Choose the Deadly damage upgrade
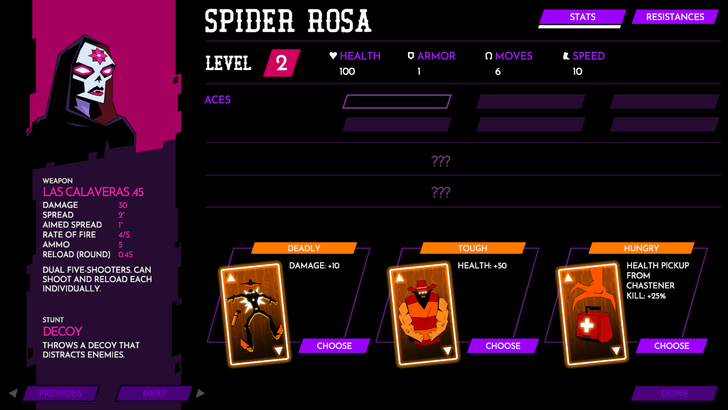The image size is (728, 410). pos(334,345)
